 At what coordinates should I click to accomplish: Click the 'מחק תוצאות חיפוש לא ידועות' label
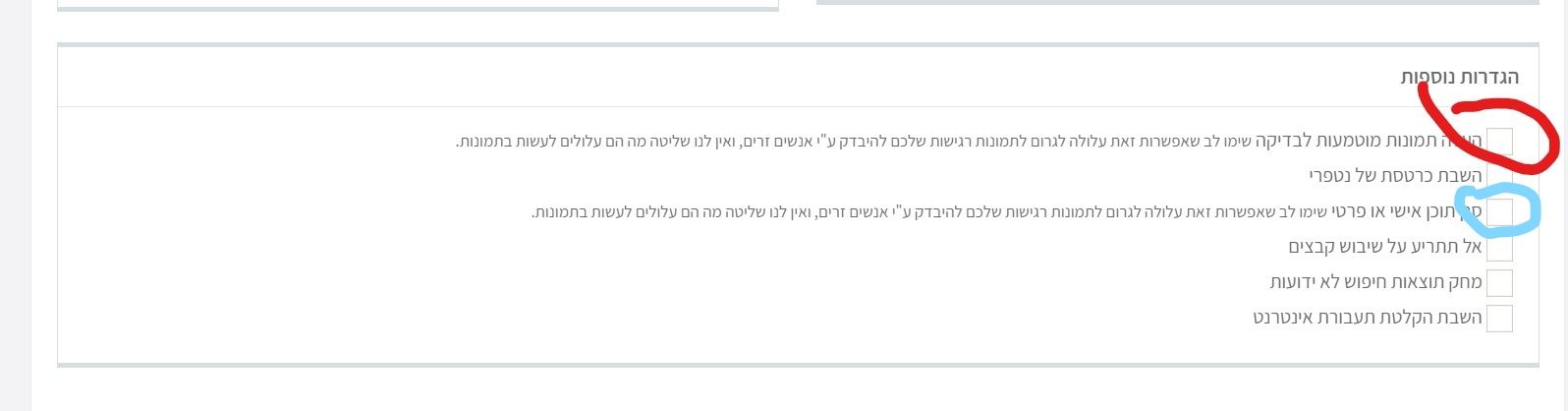coord(1375,283)
